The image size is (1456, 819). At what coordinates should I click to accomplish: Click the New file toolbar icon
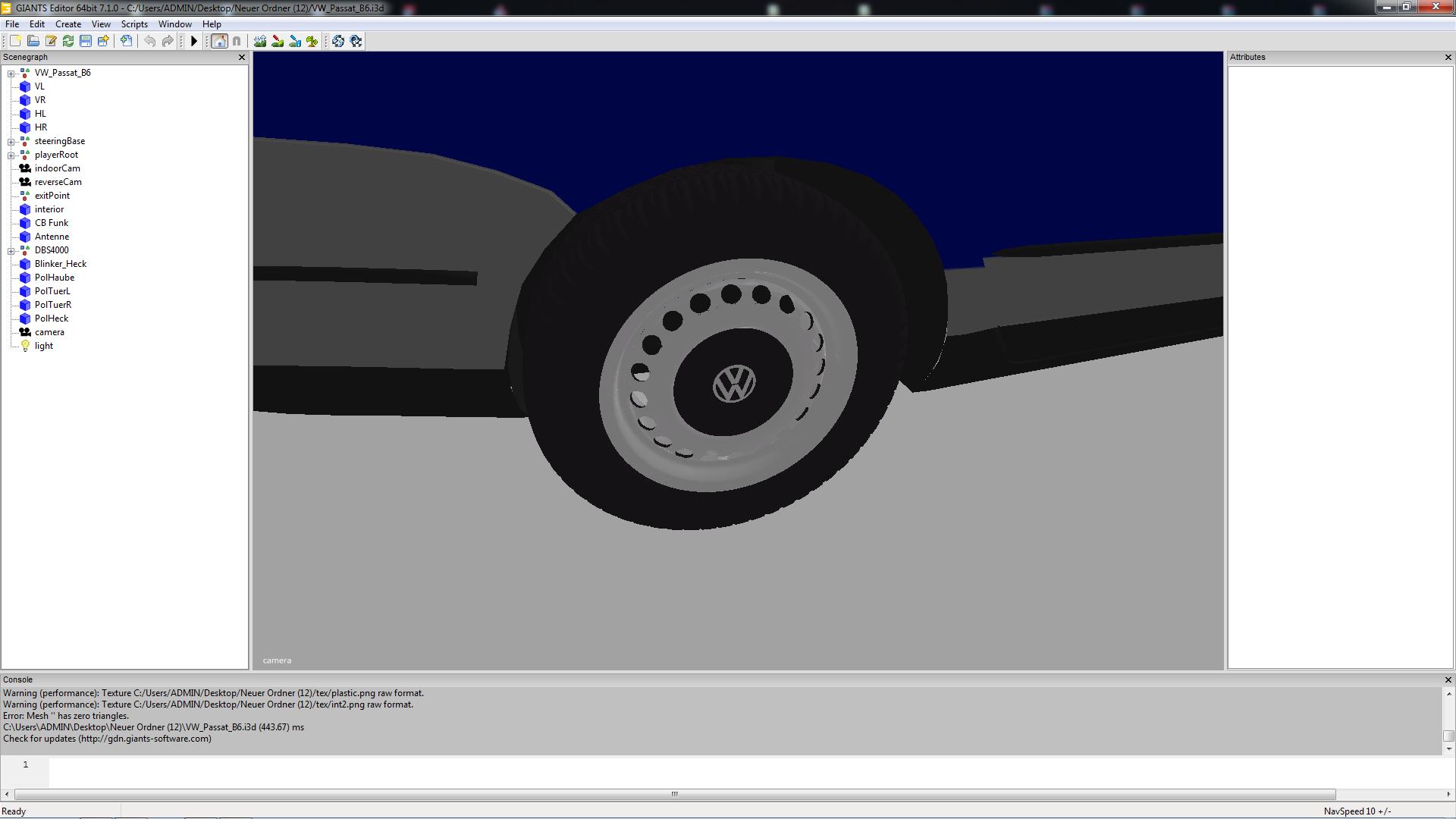pyautogui.click(x=15, y=41)
